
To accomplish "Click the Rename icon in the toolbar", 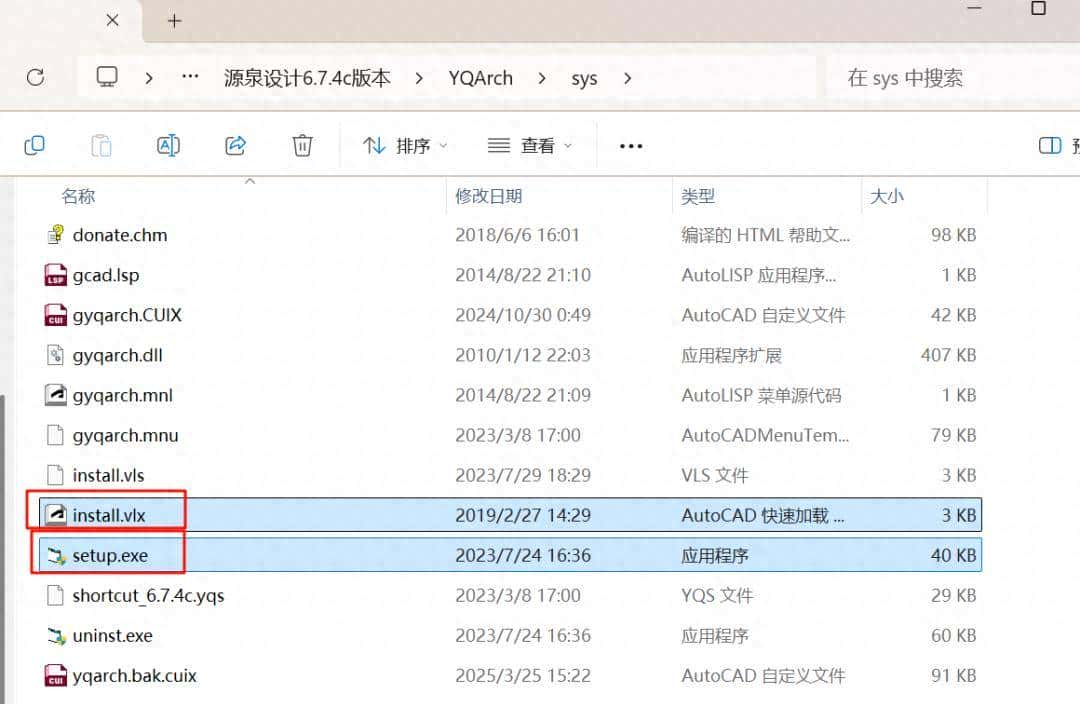I will [x=168, y=145].
